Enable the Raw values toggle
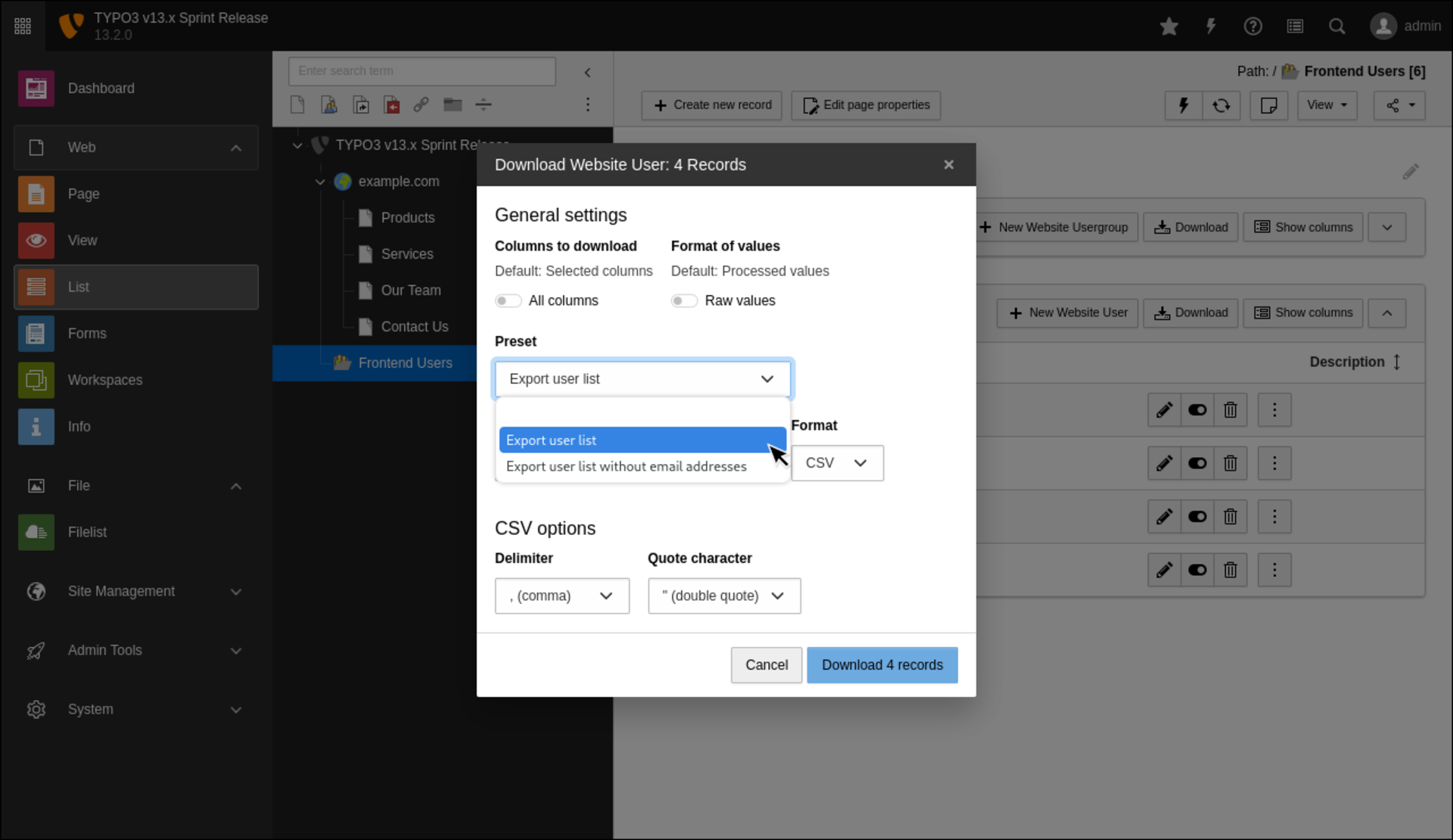1453x840 pixels. (683, 300)
